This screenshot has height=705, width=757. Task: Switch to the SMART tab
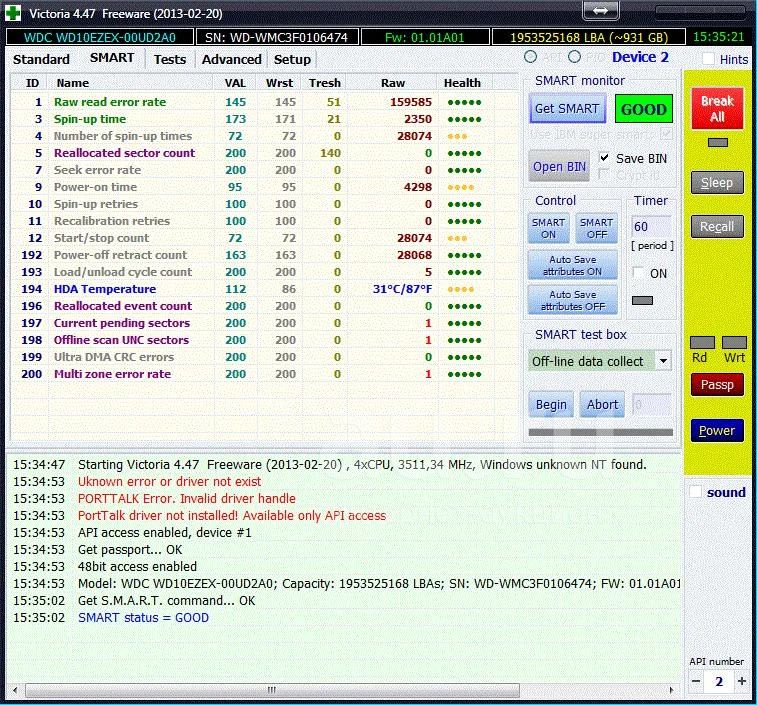tap(112, 58)
